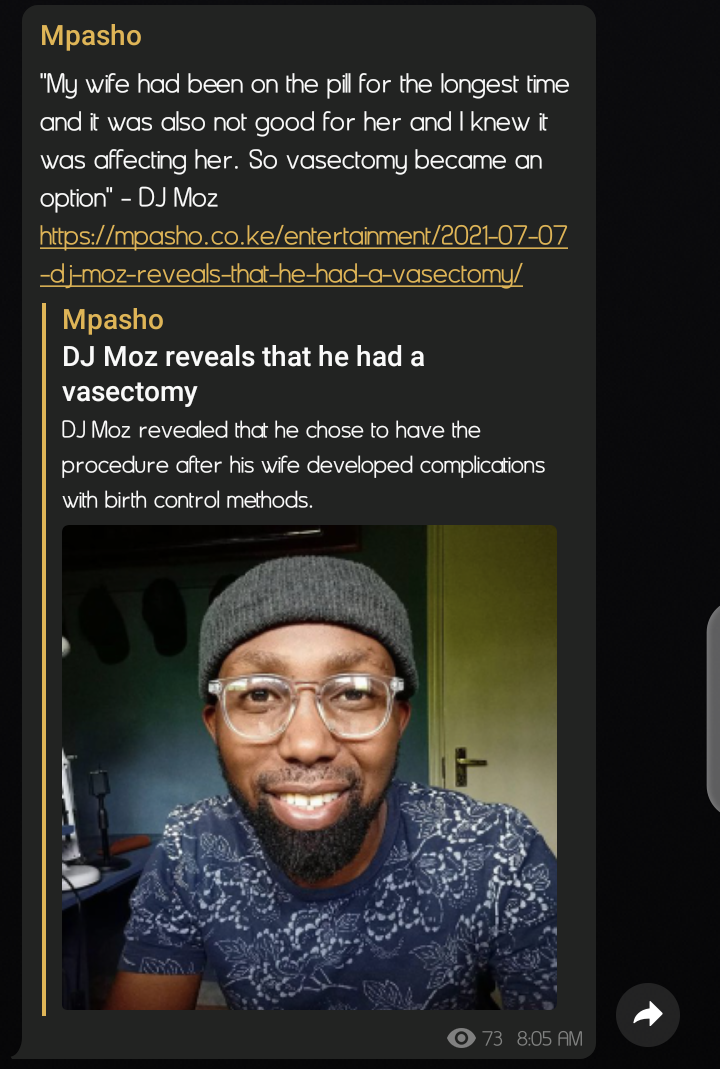Viewport: 720px width, 1069px height.
Task: Open the mpasho.co.ke/entertainment URL link
Action: pyautogui.click(x=303, y=236)
